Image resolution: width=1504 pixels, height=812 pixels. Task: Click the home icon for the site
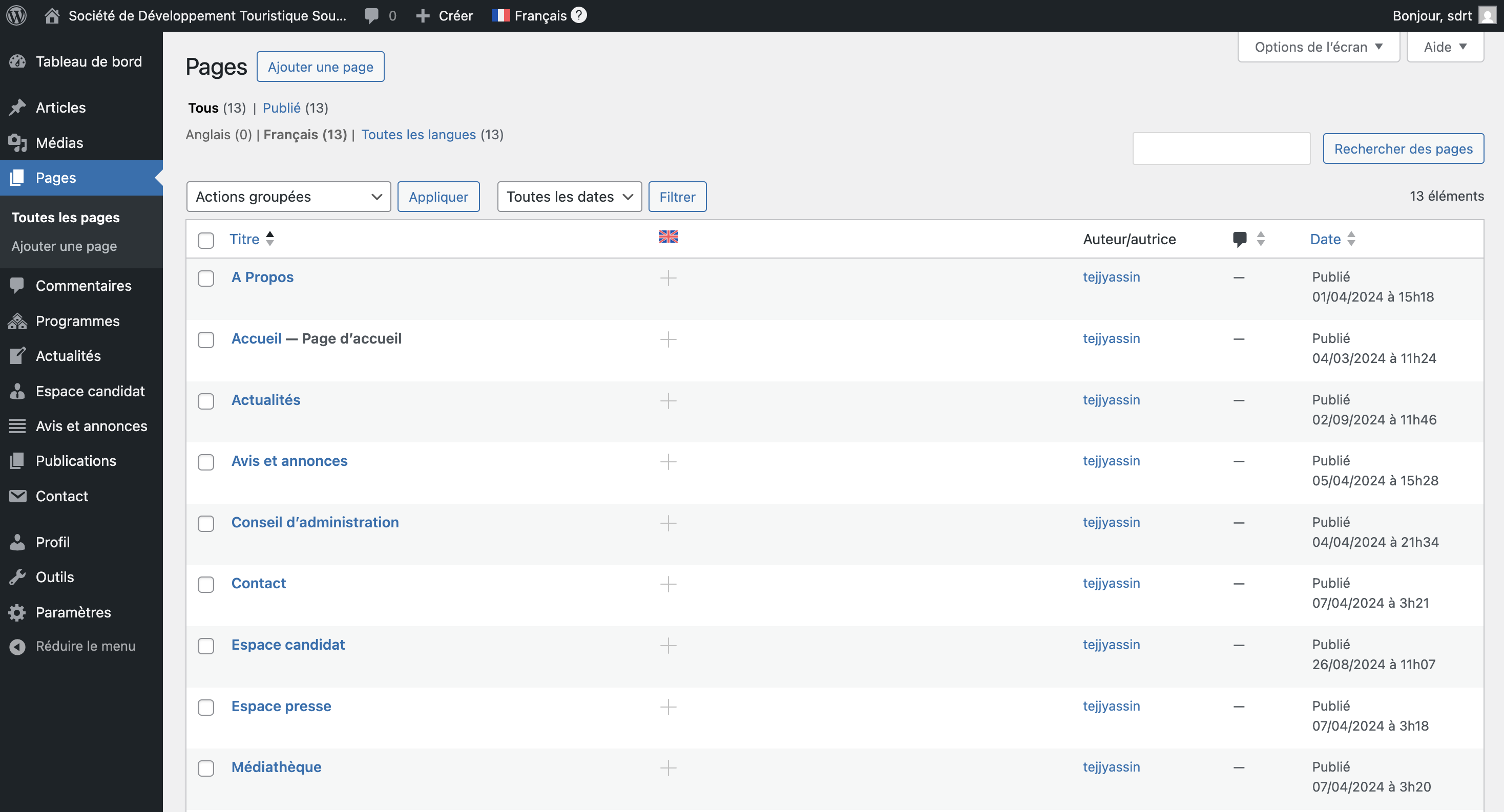click(x=52, y=15)
